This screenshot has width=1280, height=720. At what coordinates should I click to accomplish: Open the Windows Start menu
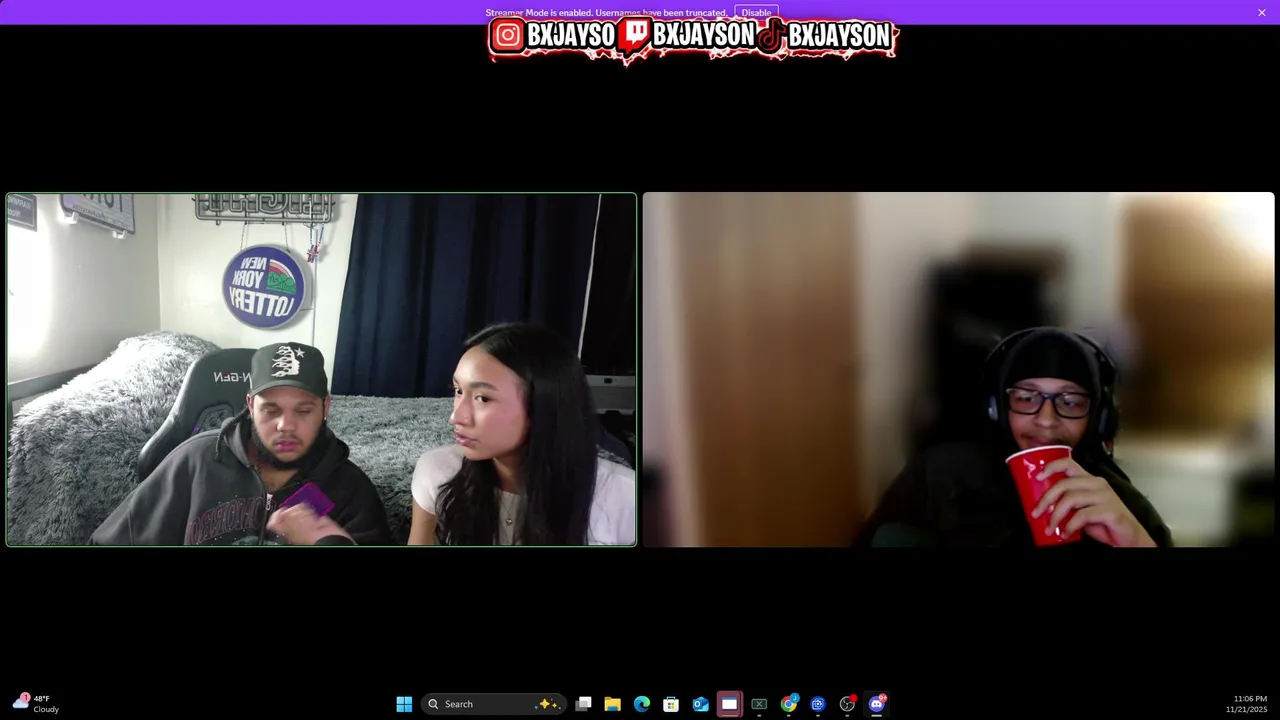(404, 704)
